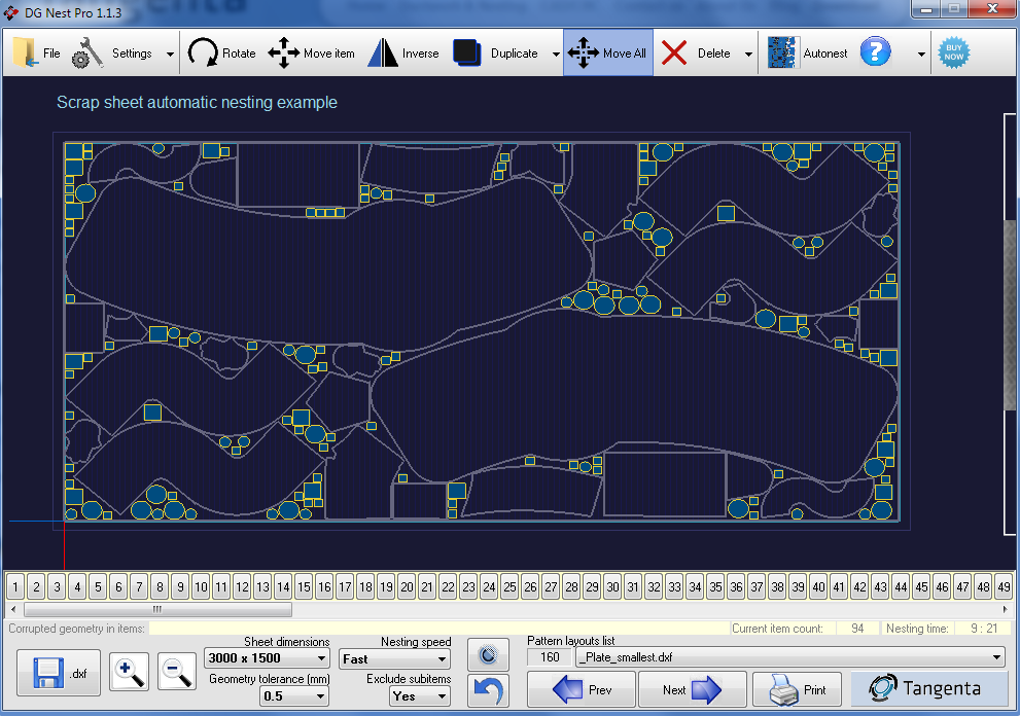Click the Inverse mirror icon
Screen dimensions: 1020x716
(383, 53)
